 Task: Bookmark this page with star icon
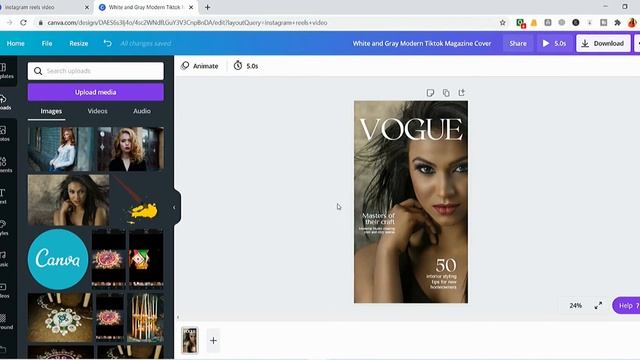502,23
